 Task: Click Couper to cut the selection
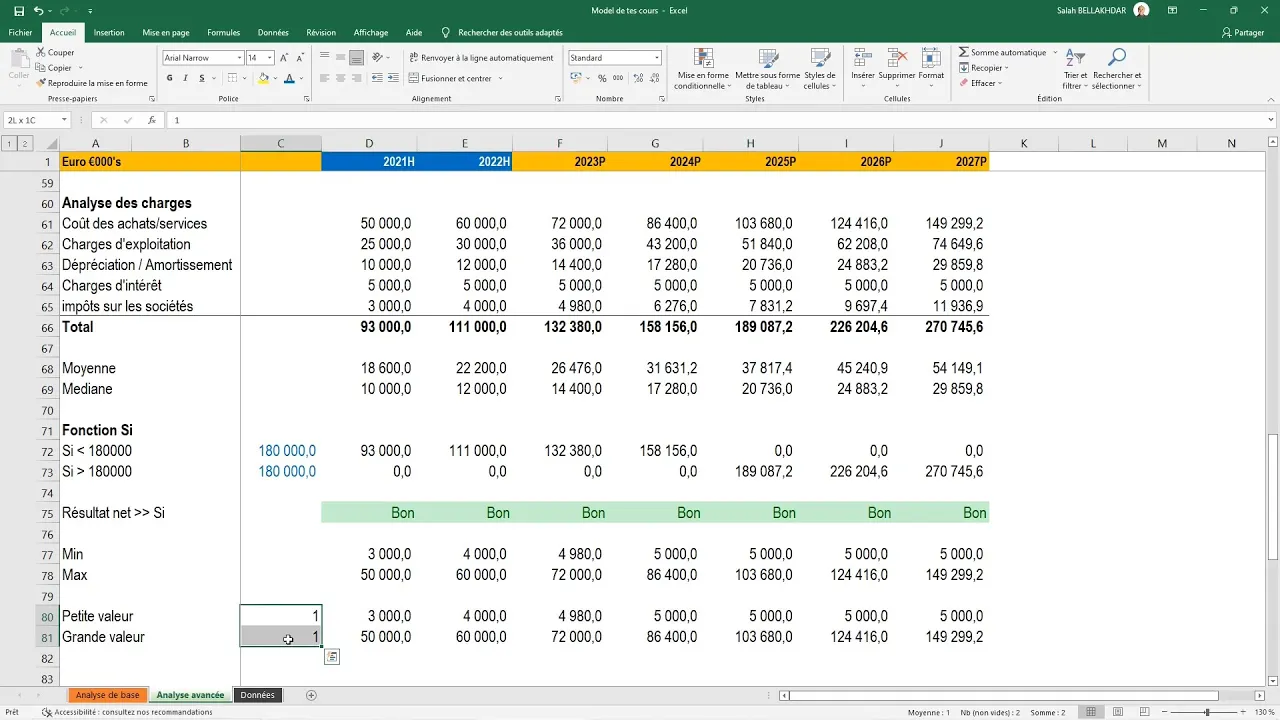click(55, 52)
